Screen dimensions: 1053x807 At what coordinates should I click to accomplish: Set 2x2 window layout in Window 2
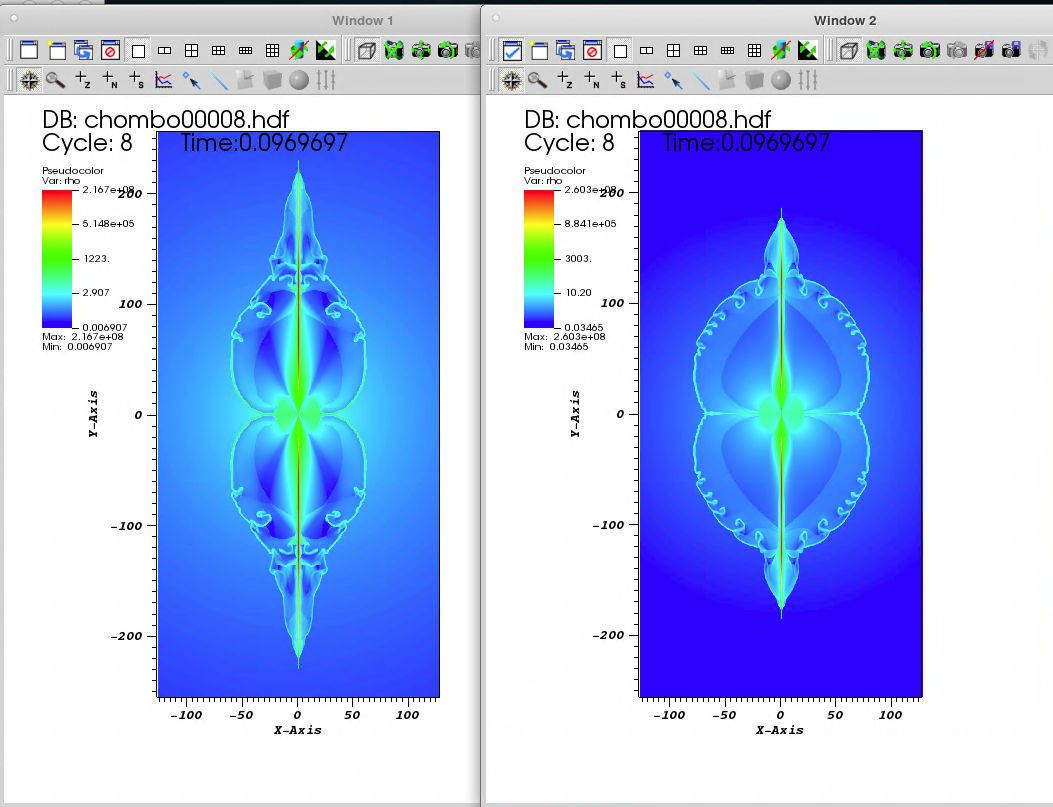(x=674, y=50)
